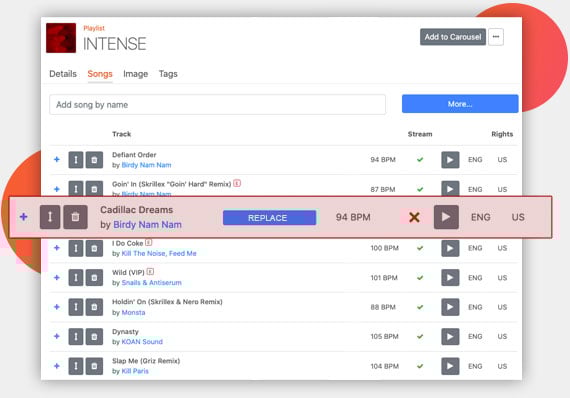This screenshot has width=570, height=398.
Task: Click the Rights column header
Action: coord(502,134)
